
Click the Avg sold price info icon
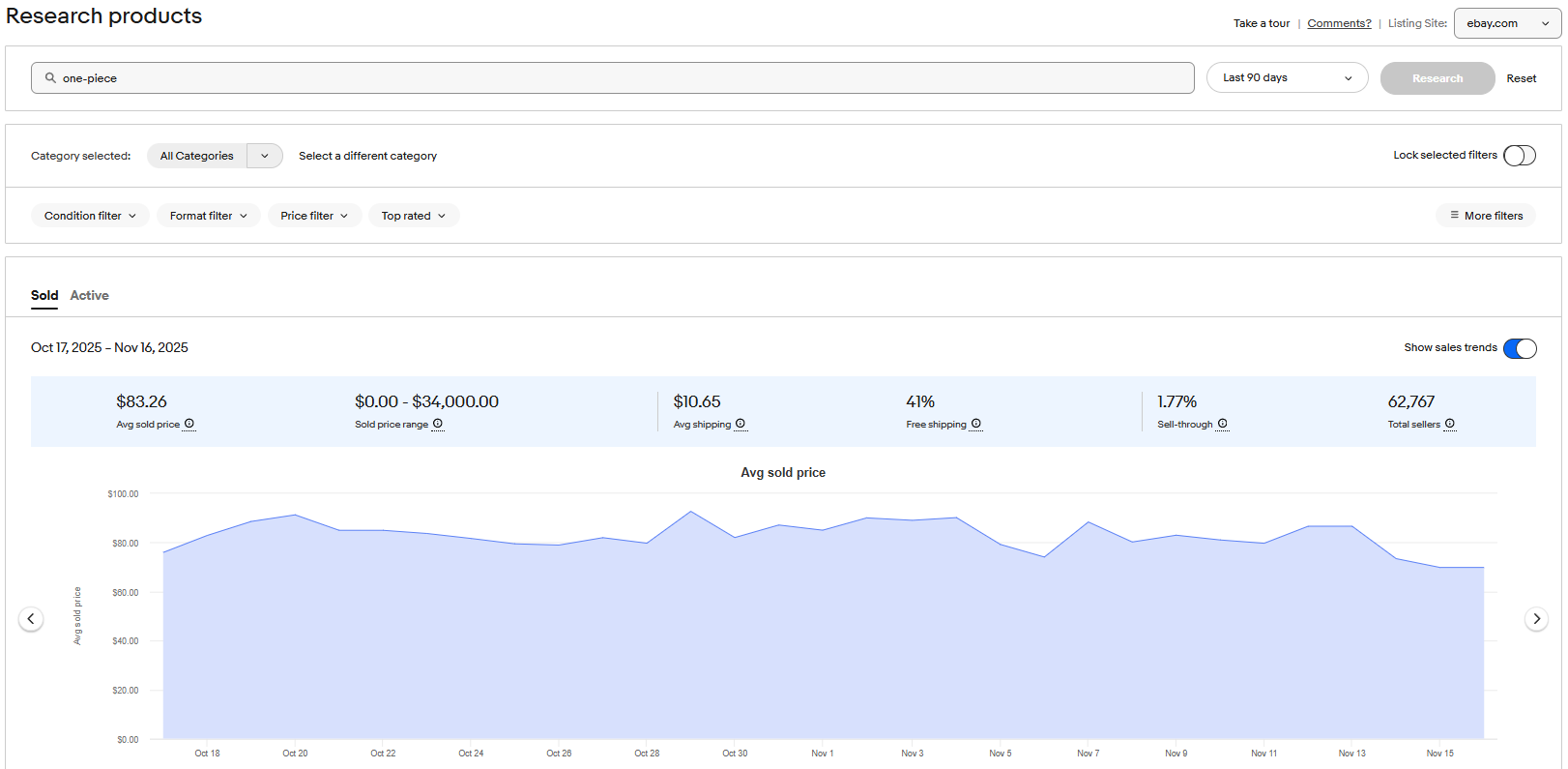tap(189, 424)
